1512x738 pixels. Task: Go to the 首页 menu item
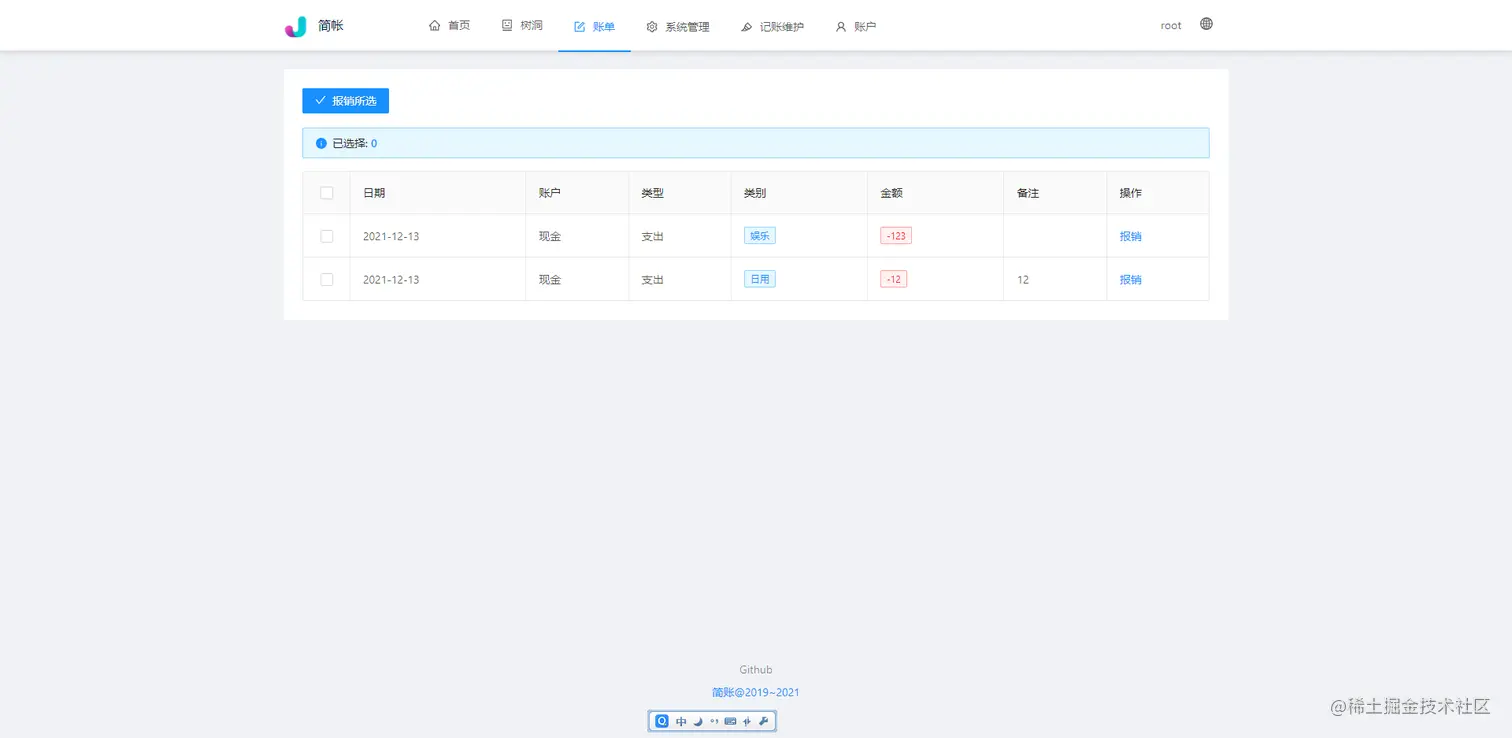tap(449, 26)
